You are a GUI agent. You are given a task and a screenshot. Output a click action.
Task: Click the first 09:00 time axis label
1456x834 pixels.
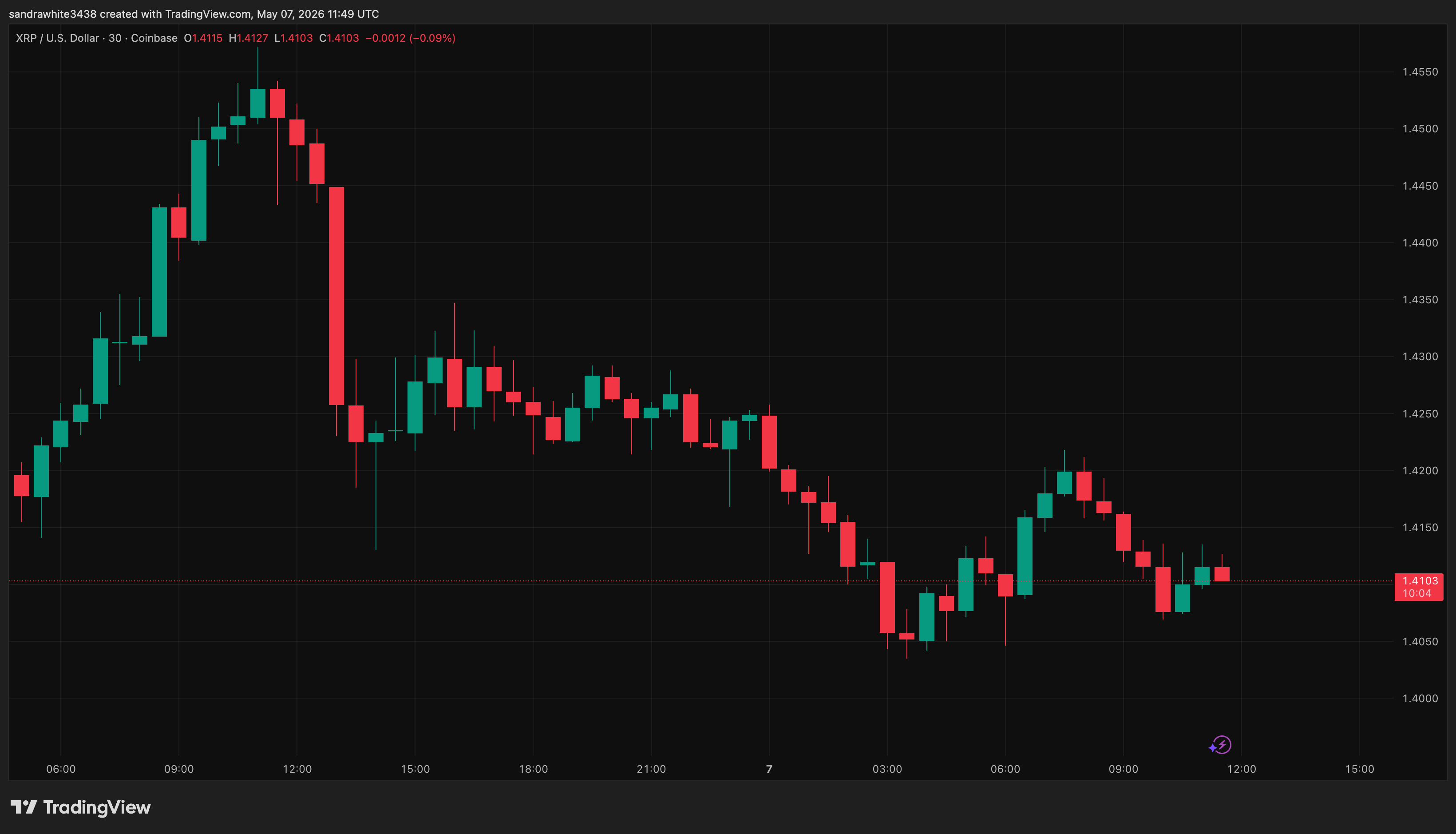click(x=178, y=769)
